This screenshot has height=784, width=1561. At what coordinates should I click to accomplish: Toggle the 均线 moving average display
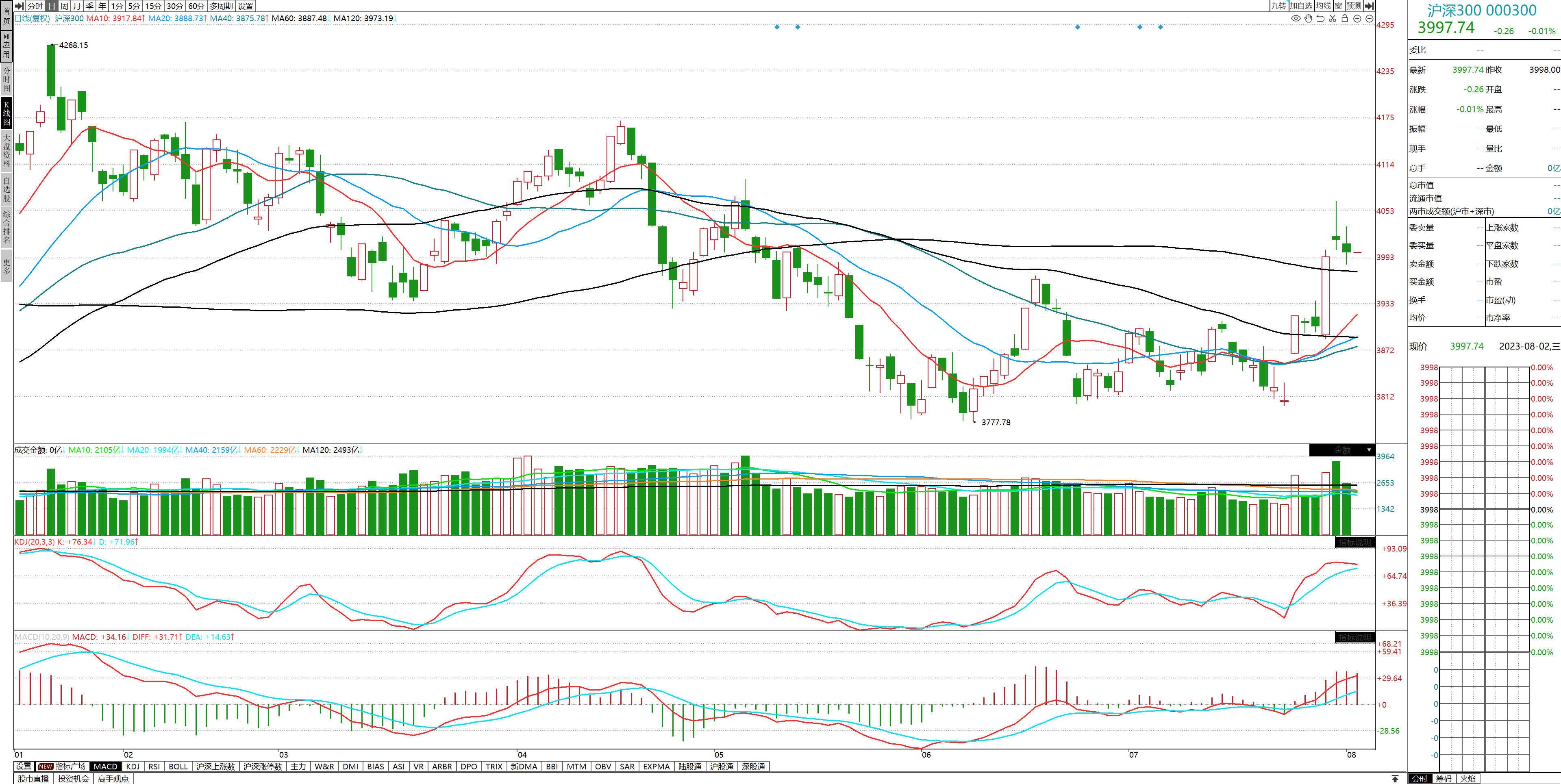click(x=1324, y=6)
